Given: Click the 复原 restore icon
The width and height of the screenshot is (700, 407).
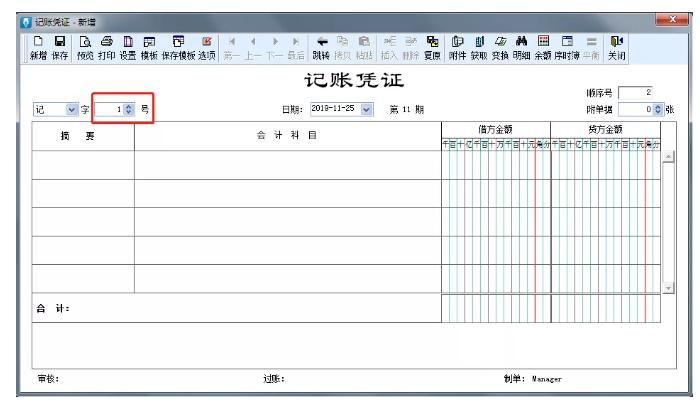Looking at the screenshot, I should [432, 48].
